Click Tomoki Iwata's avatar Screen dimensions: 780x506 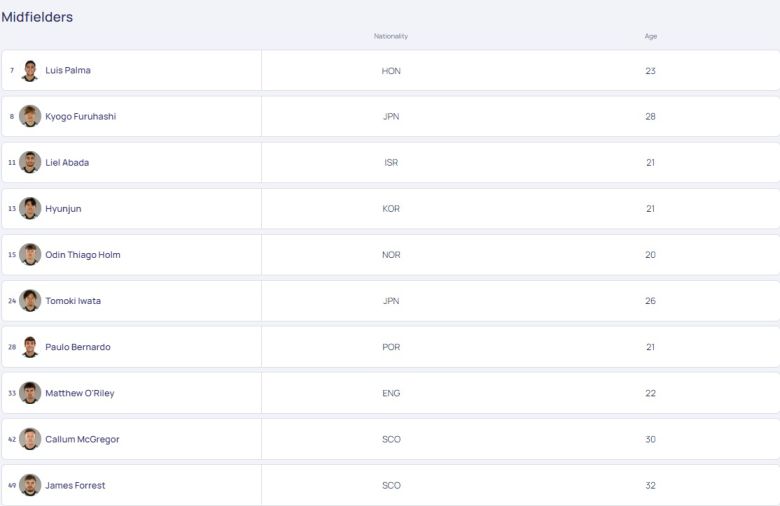(x=30, y=301)
